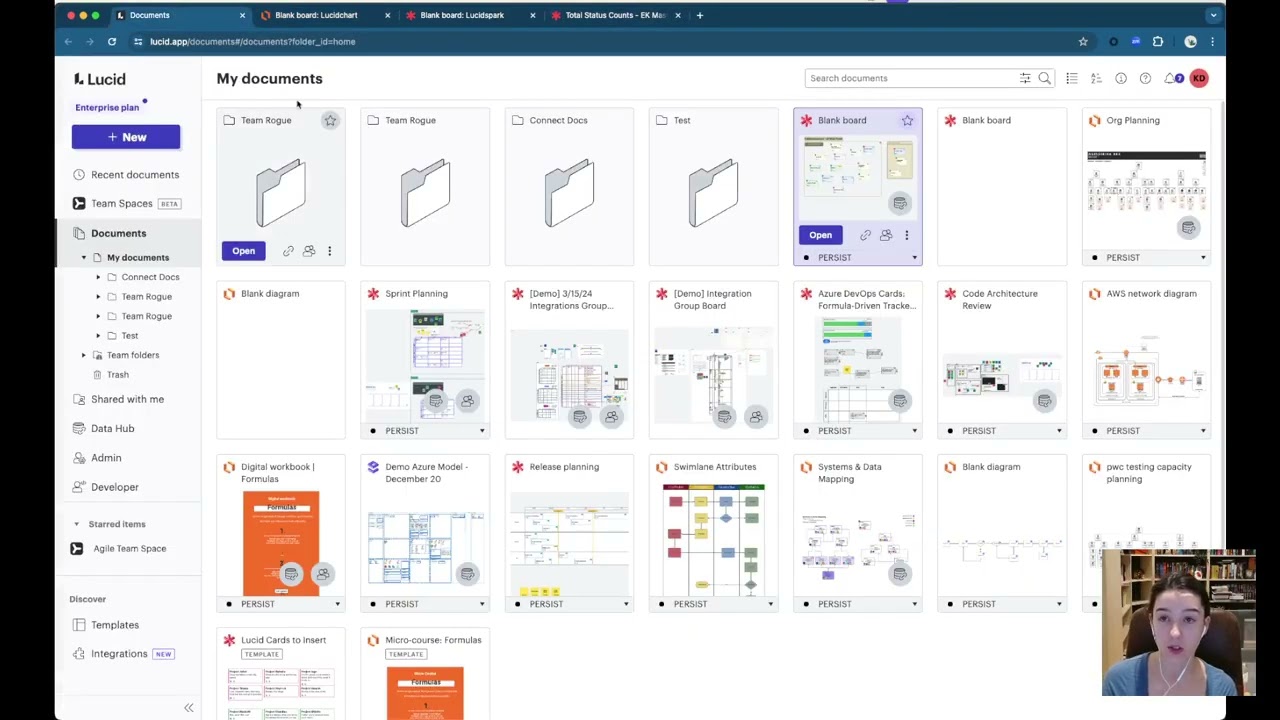Go back in the browser
Image resolution: width=1280 pixels, height=720 pixels.
(68, 42)
